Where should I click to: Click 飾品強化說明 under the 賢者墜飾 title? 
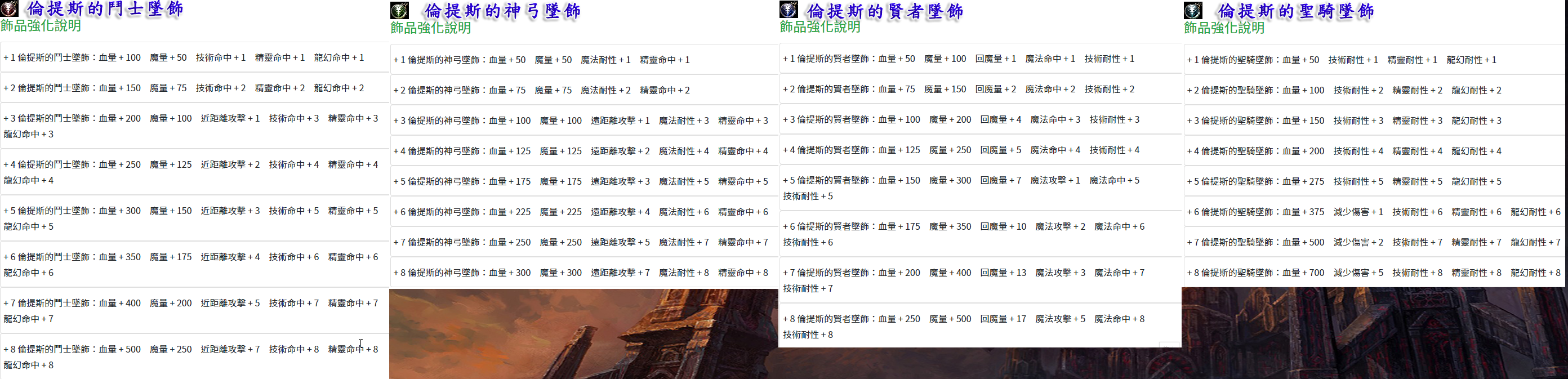pos(821,27)
